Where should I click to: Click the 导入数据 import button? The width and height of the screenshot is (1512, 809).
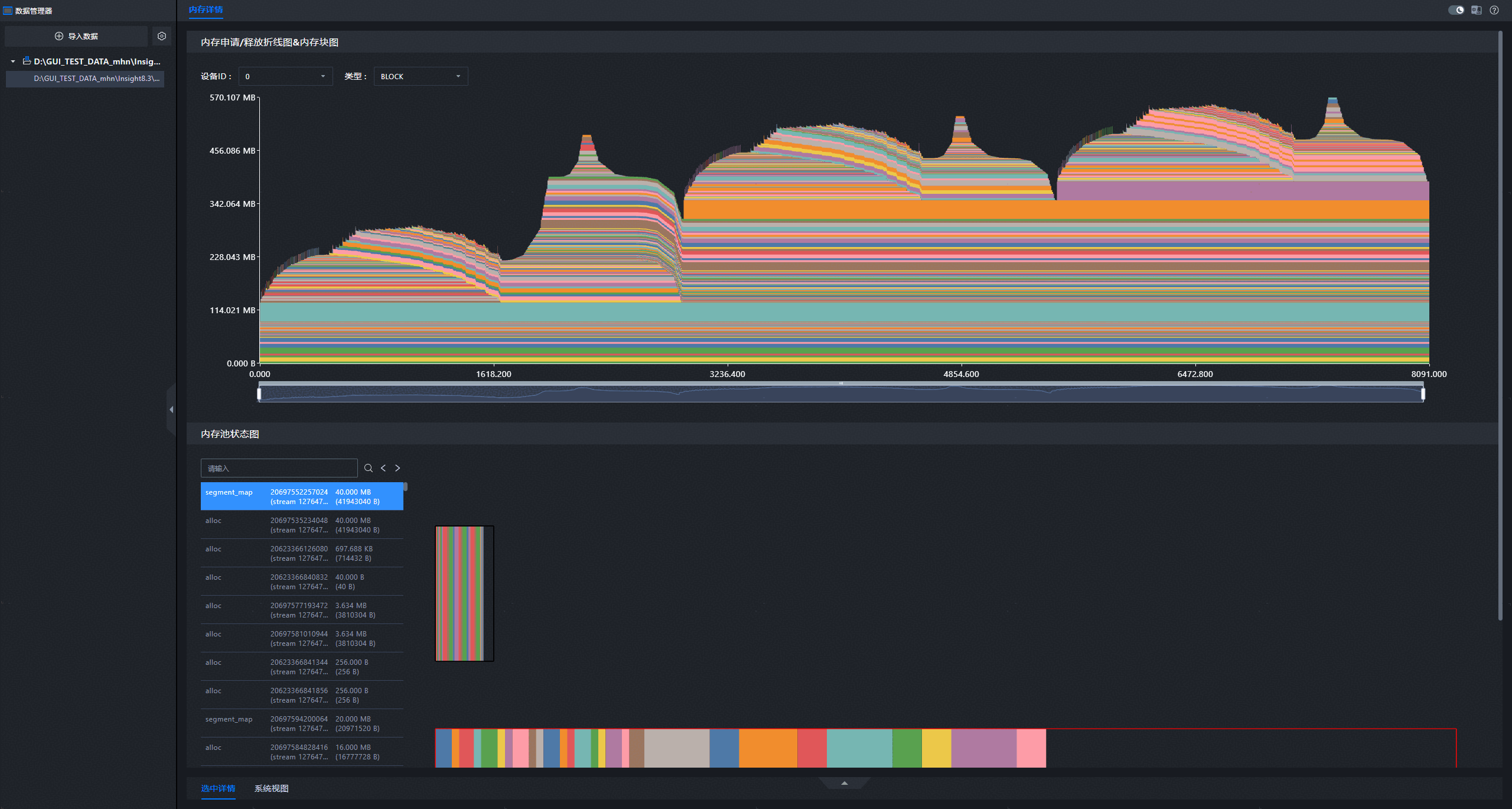pyautogui.click(x=76, y=36)
